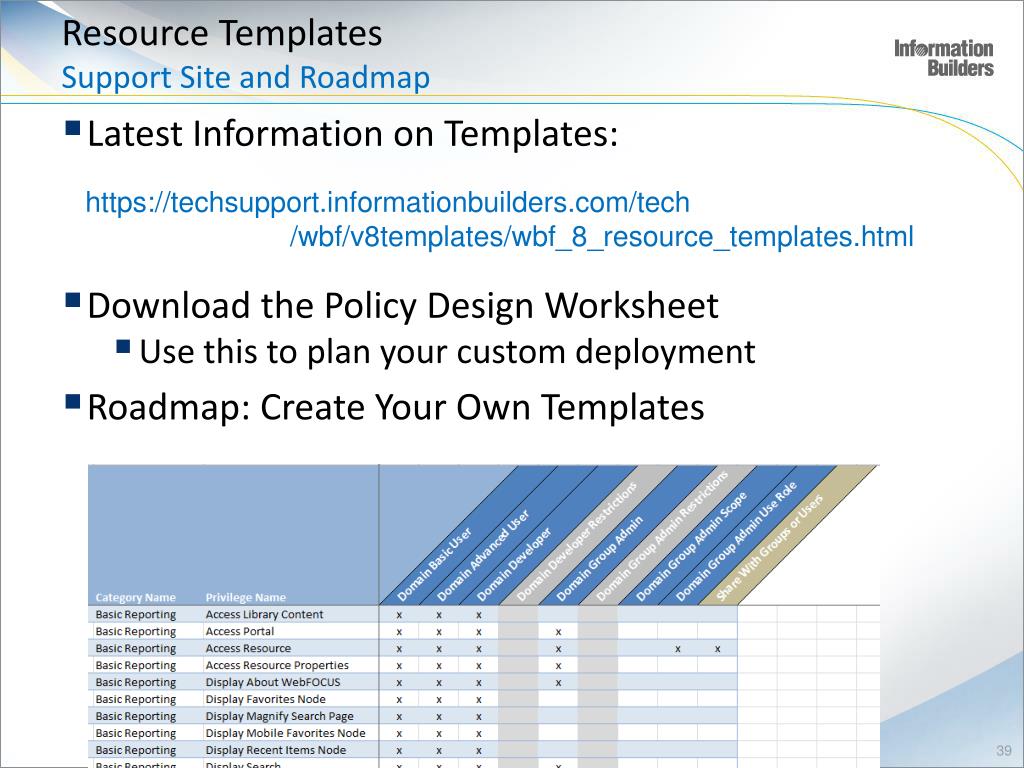Click the slide number 39
The image size is (1024, 768).
coord(1004,750)
